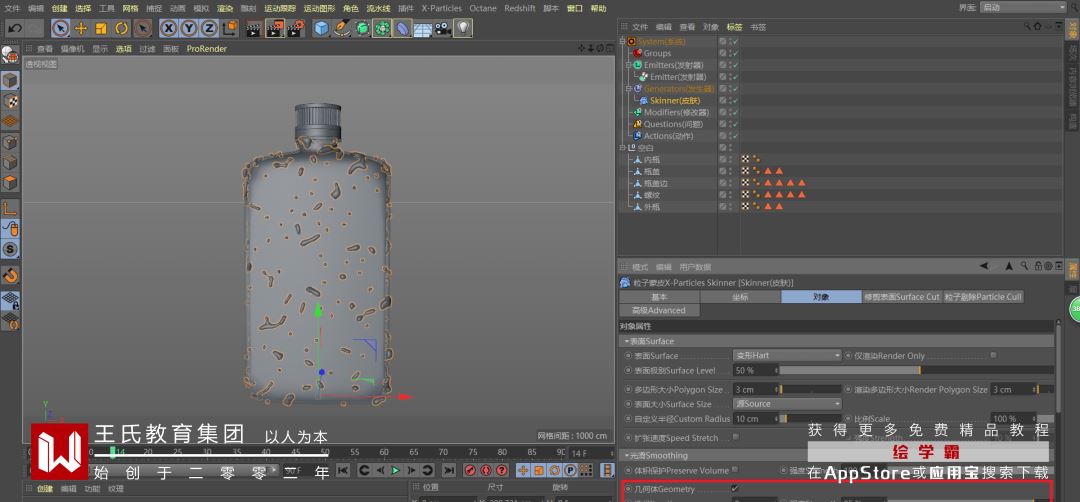The image size is (1080, 502).
Task: Toggle Skinner object enable checkmark
Action: click(735, 101)
